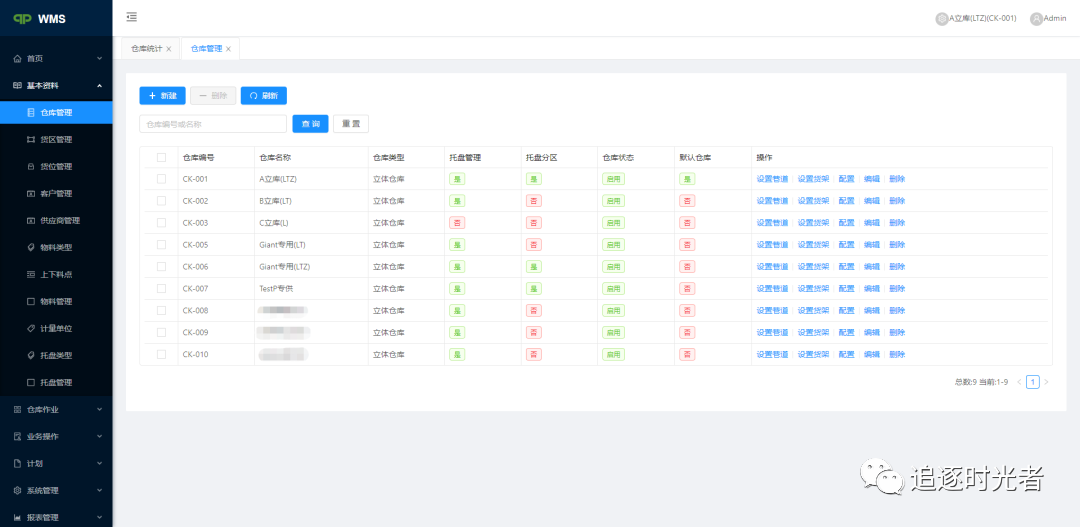Screen dimensions: 1080x527
Task: Check the CK-003 row checkbox
Action: coord(161,223)
